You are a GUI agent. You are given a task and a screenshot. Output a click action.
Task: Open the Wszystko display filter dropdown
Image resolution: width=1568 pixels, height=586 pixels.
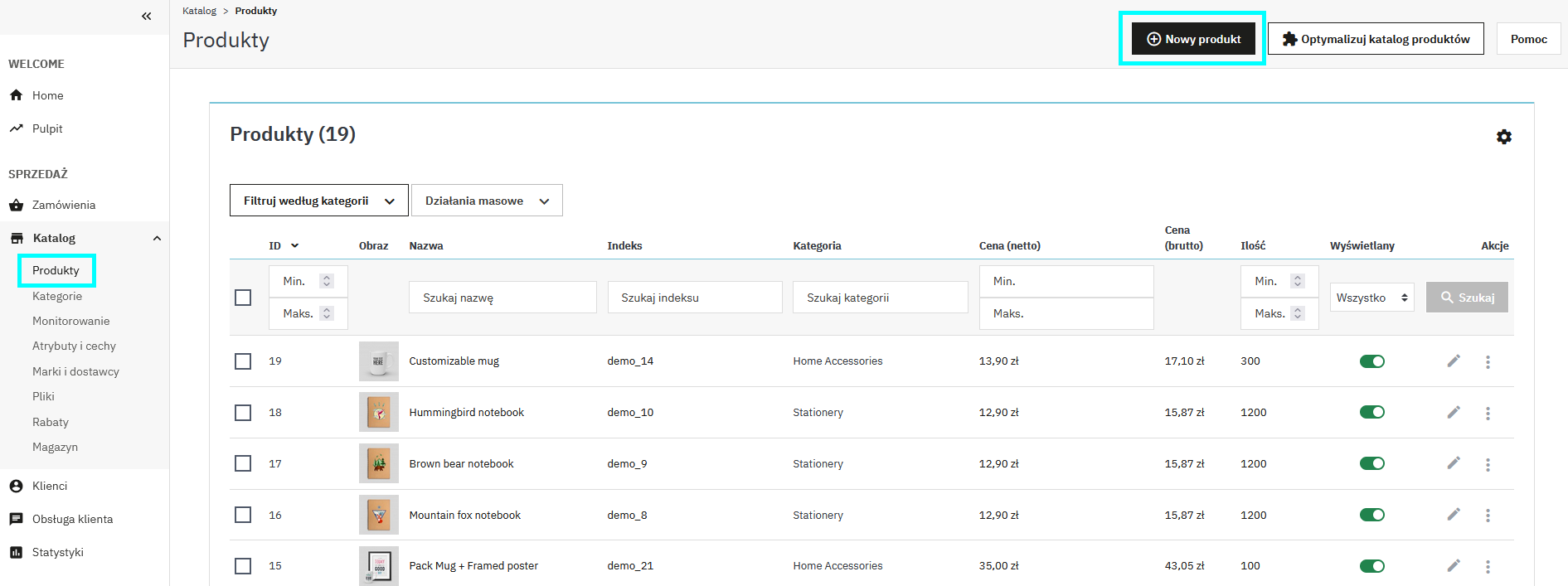1371,298
